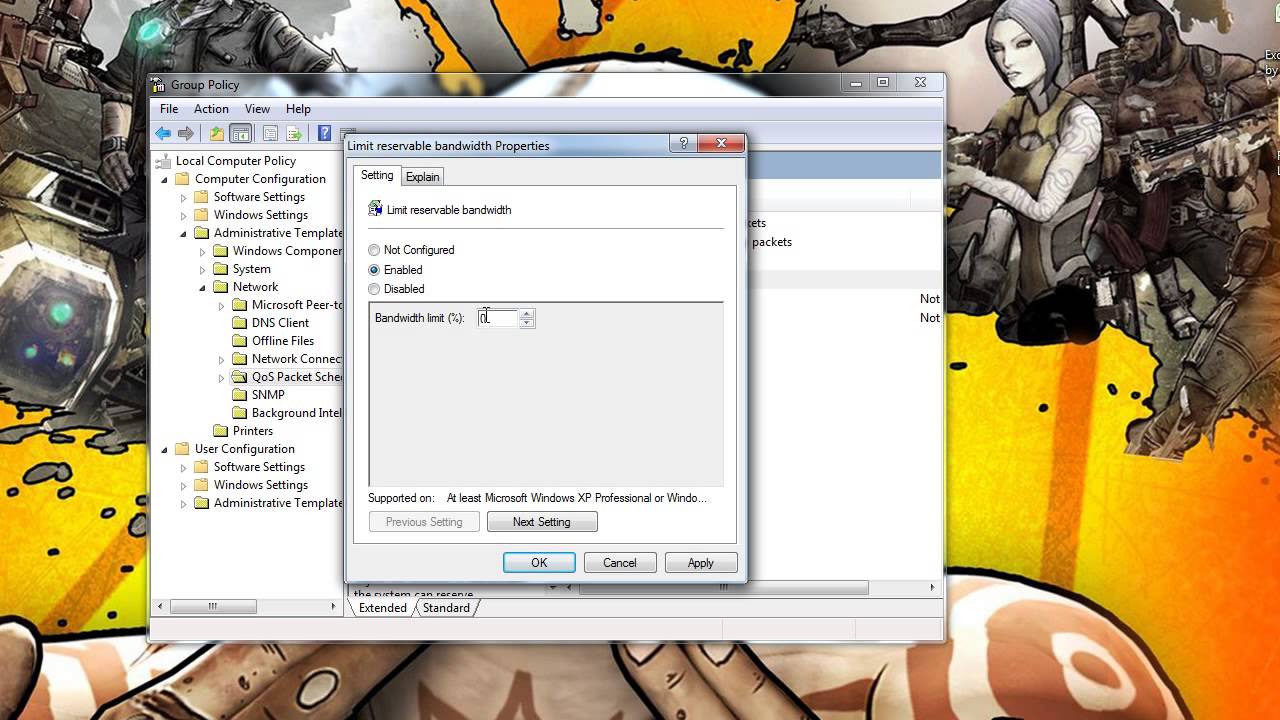Viewport: 1280px width, 720px height.
Task: Select the Local Computer Policy text
Action: pos(236,161)
